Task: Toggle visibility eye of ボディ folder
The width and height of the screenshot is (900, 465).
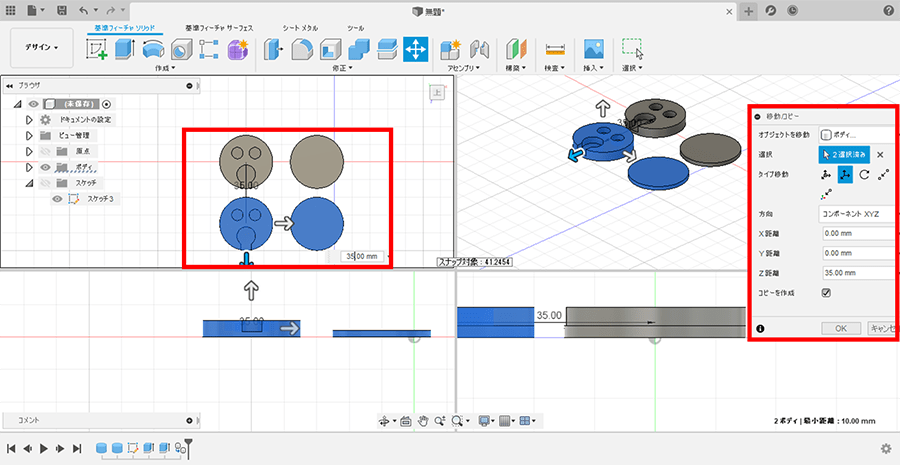Action: coord(45,167)
